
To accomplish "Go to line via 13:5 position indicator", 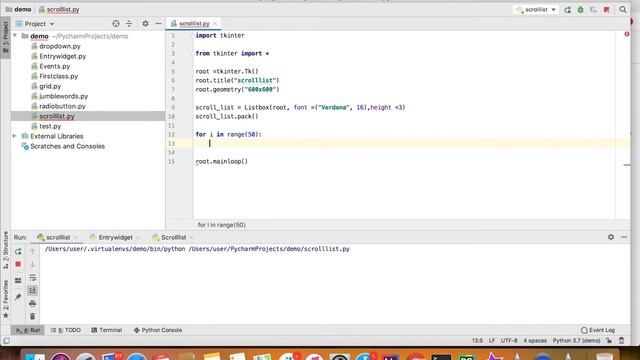I will tap(477, 340).
